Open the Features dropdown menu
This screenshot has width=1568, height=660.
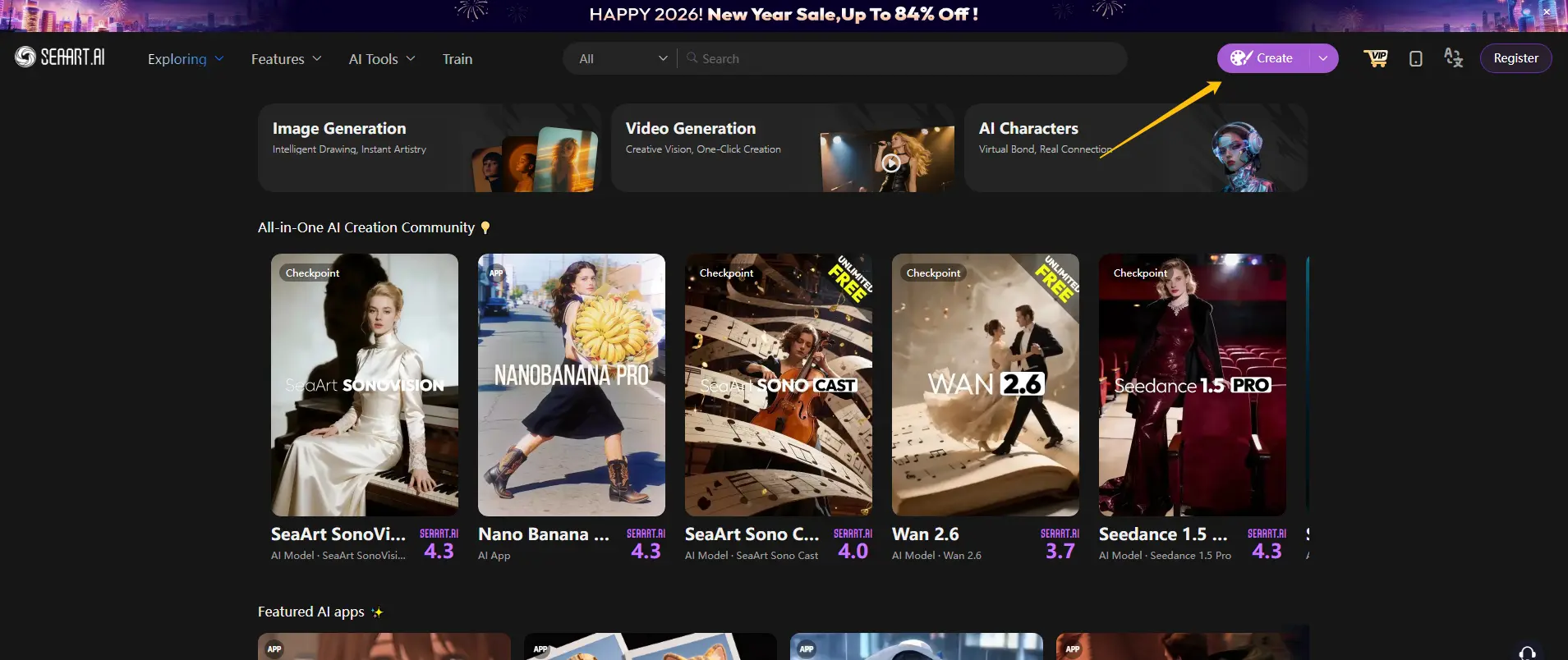tap(286, 59)
